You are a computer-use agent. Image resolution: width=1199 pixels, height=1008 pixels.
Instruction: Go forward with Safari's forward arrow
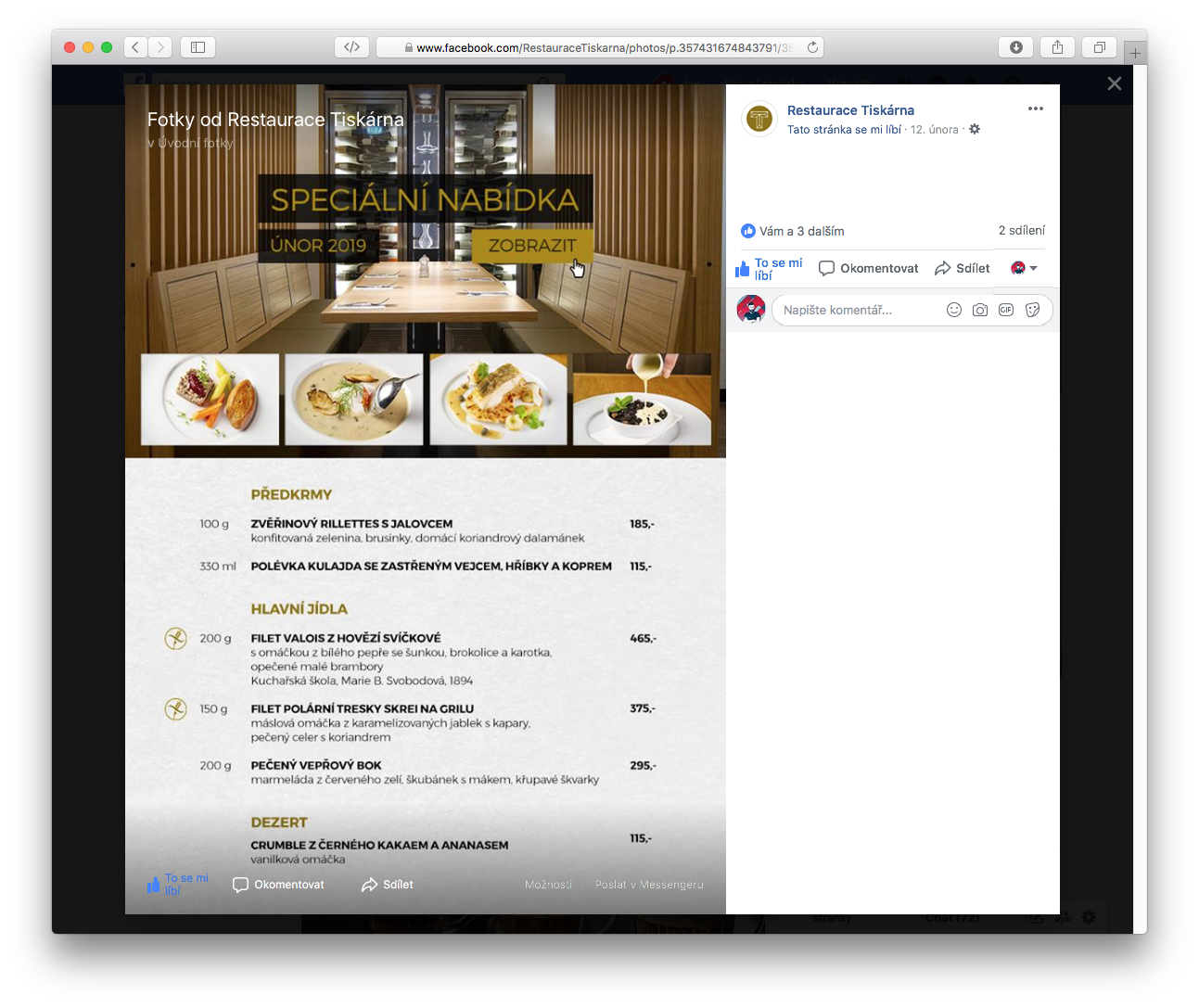coord(160,47)
